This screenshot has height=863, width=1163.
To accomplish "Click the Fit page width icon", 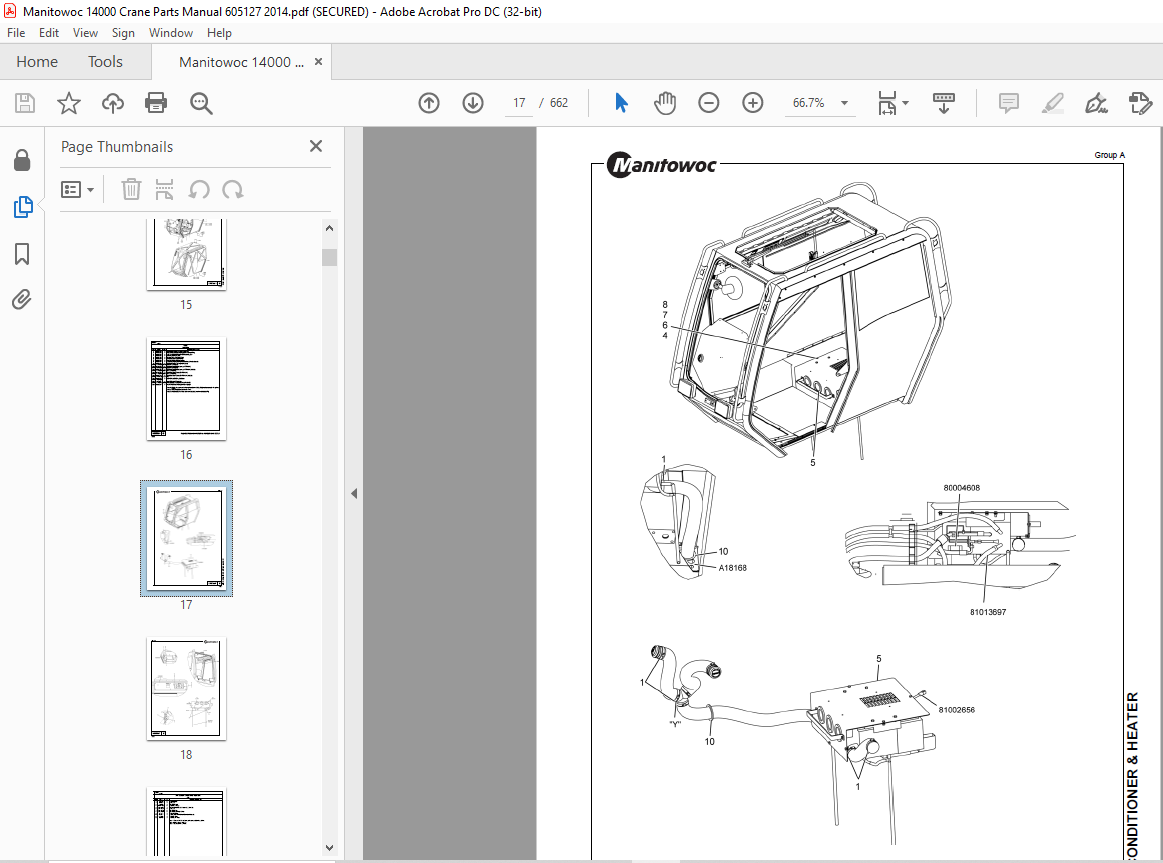I will pos(887,103).
